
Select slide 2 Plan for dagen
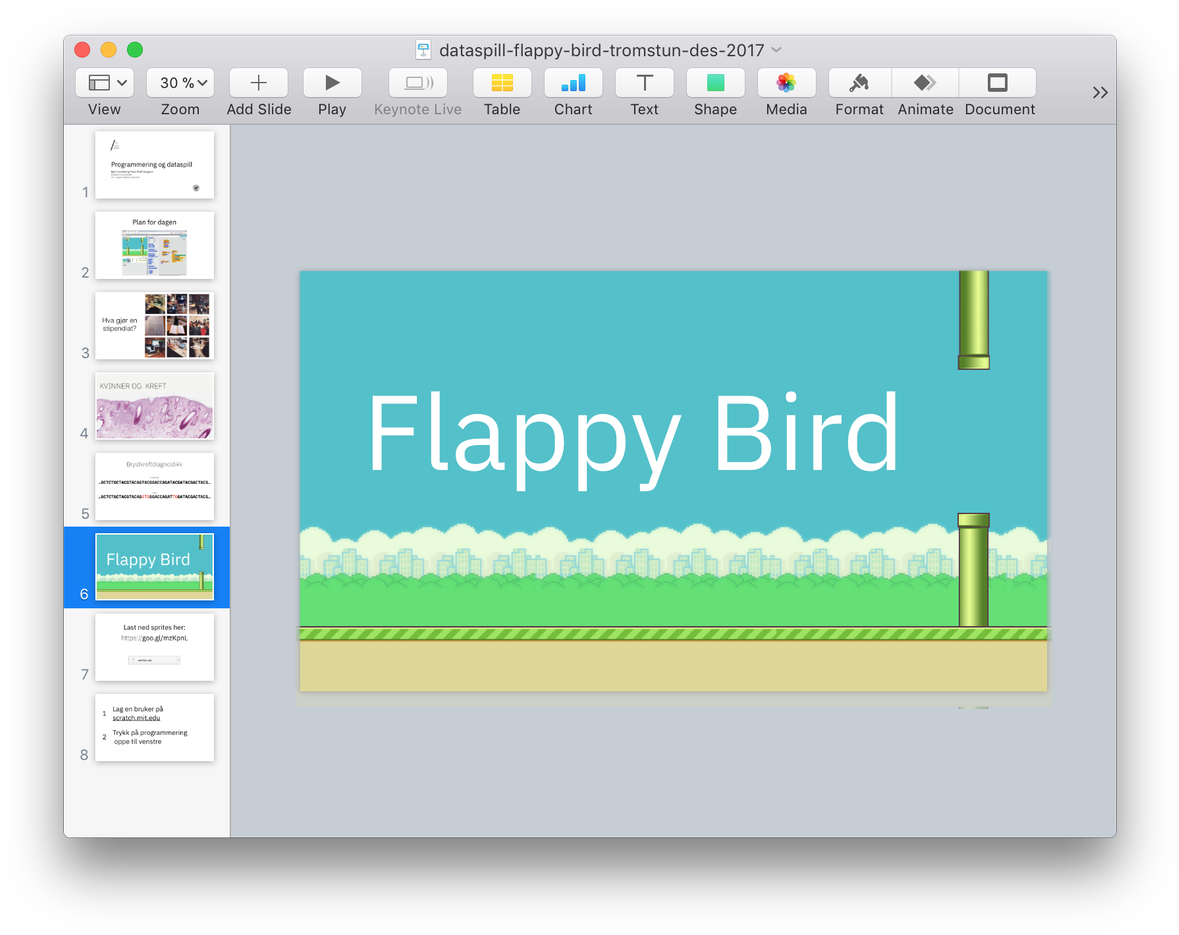coord(154,245)
